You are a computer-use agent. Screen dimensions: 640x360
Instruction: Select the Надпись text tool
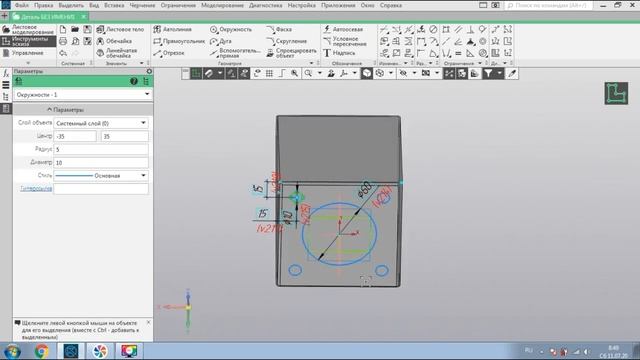coord(339,53)
